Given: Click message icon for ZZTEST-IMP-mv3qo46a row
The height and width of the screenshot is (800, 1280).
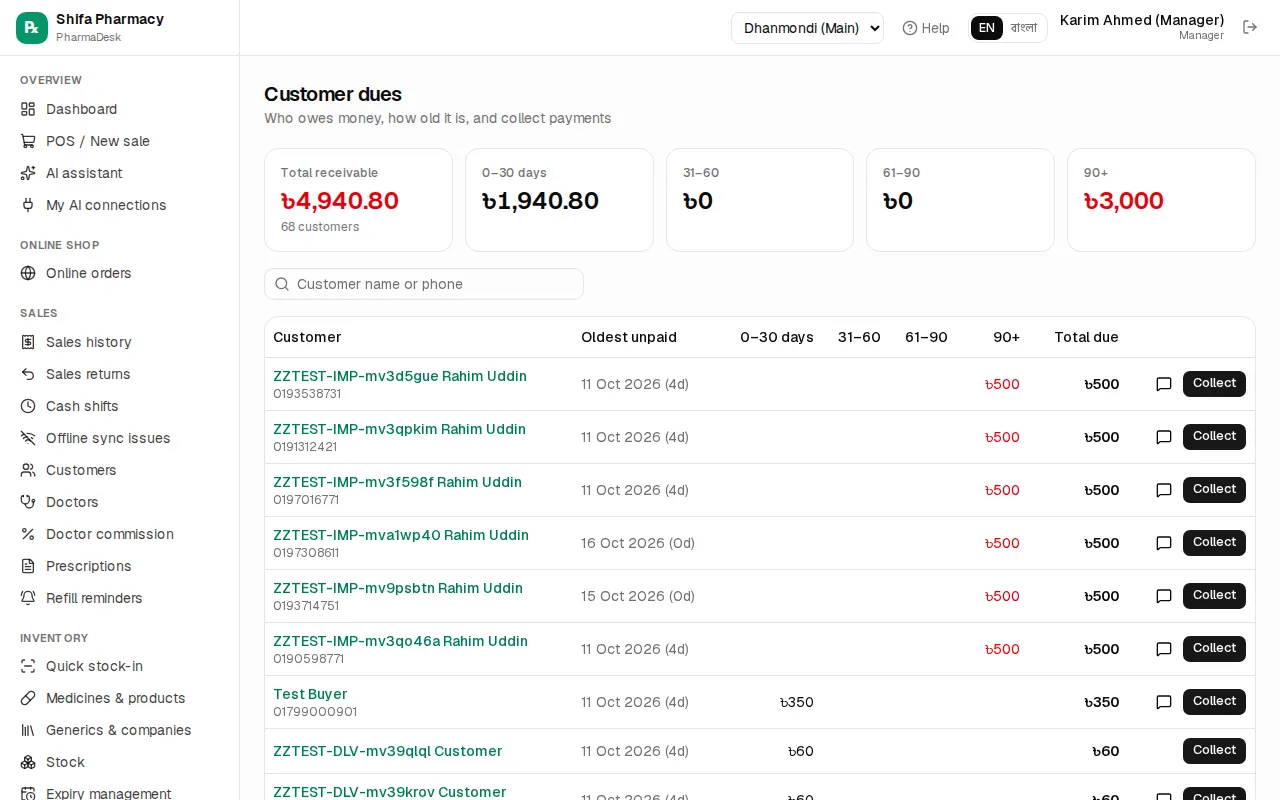Looking at the screenshot, I should (1164, 649).
